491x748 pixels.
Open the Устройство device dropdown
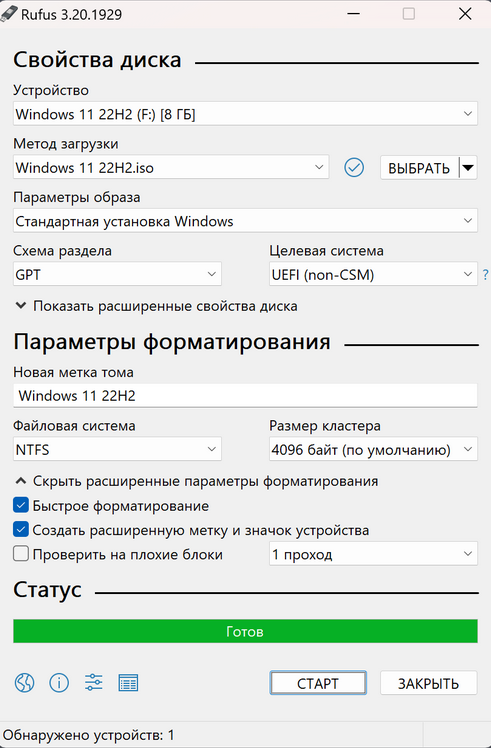(x=245, y=114)
